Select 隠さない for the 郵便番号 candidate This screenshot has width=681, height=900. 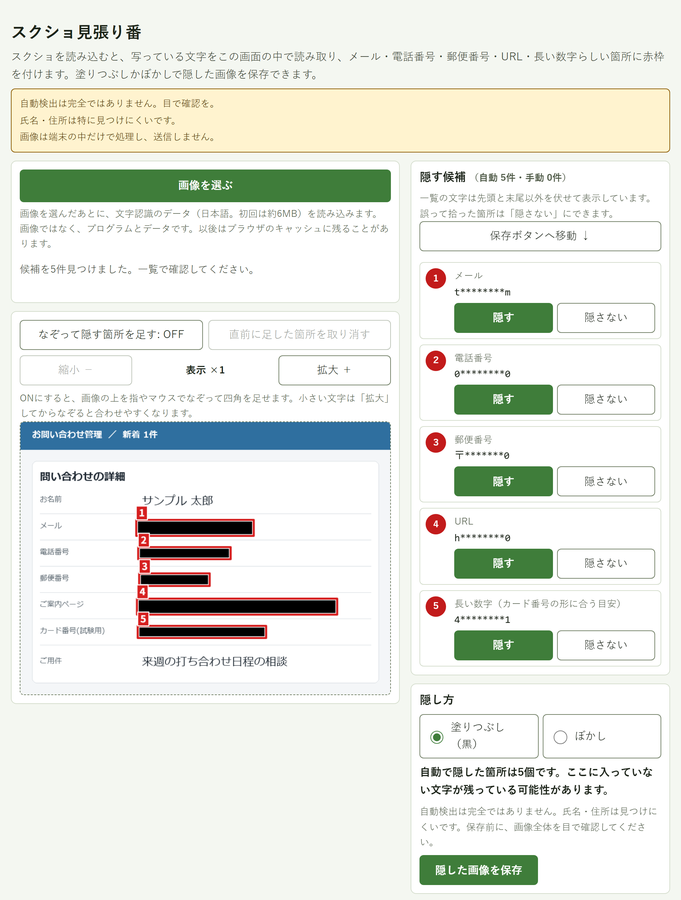click(606, 482)
